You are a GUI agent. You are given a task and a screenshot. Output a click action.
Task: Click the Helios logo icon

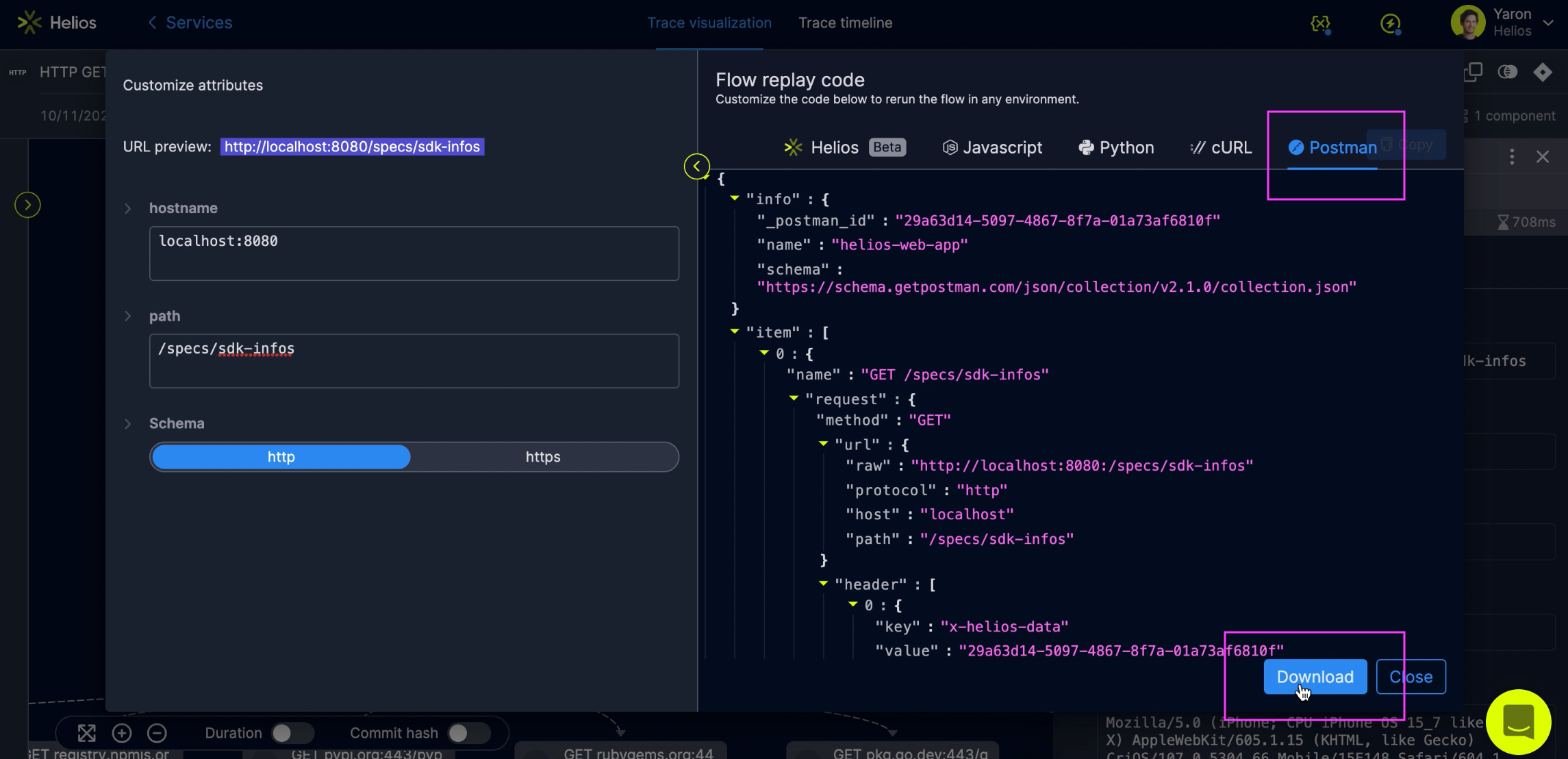29,23
